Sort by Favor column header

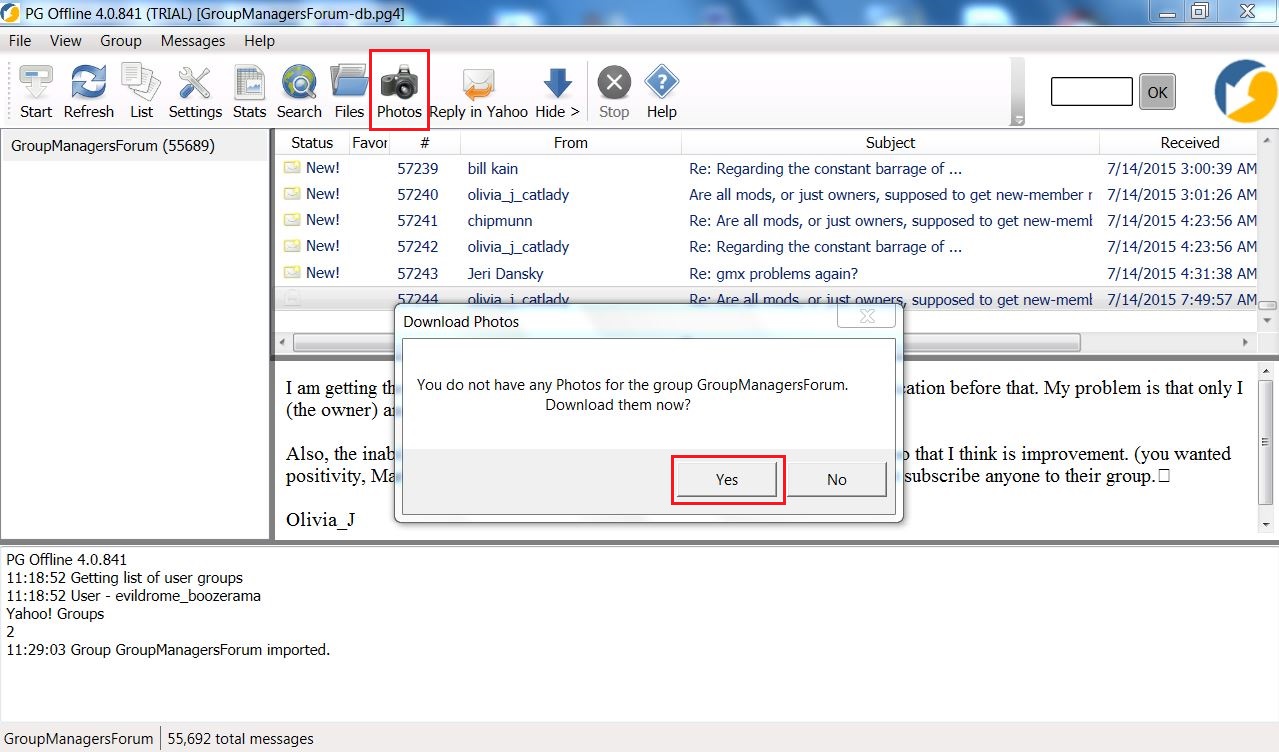click(369, 143)
